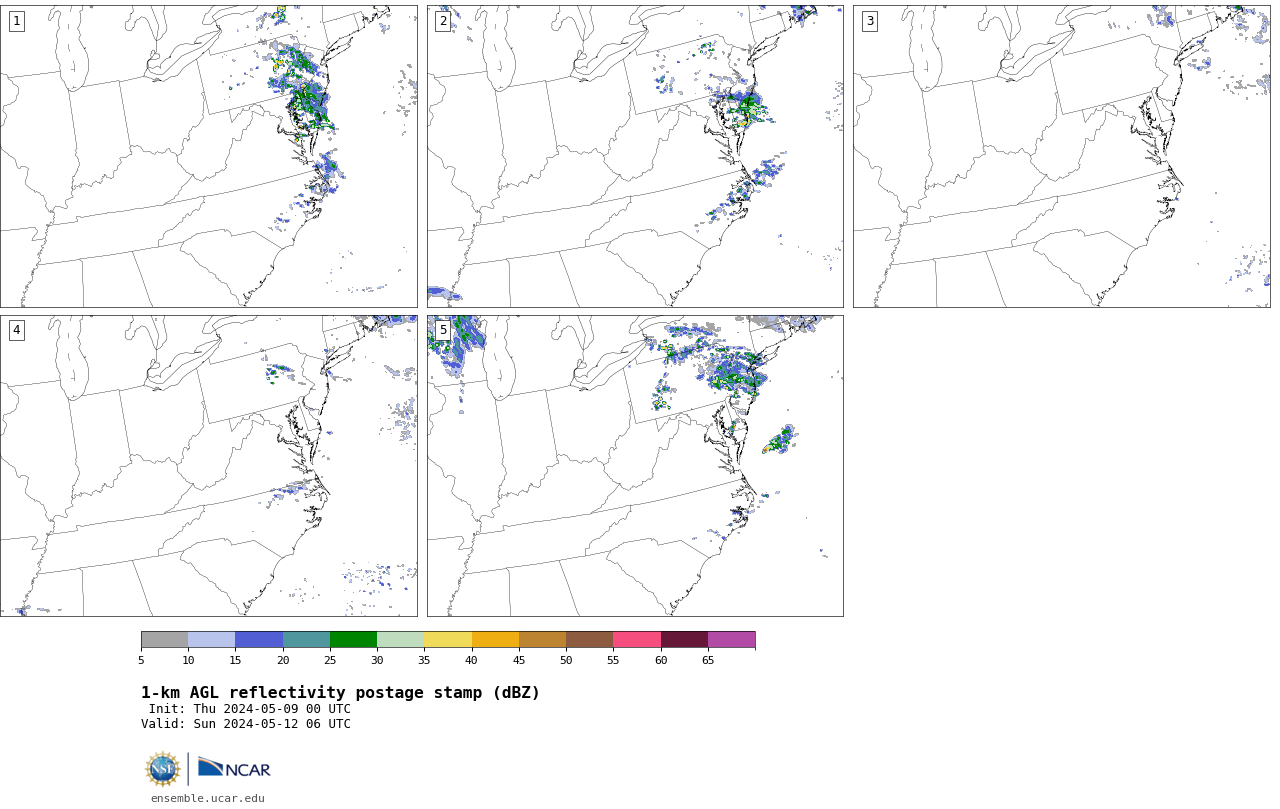Screen dimensions: 1280x809
Task: Open ensemble member 1 reflectivity map
Action: (x=209, y=156)
